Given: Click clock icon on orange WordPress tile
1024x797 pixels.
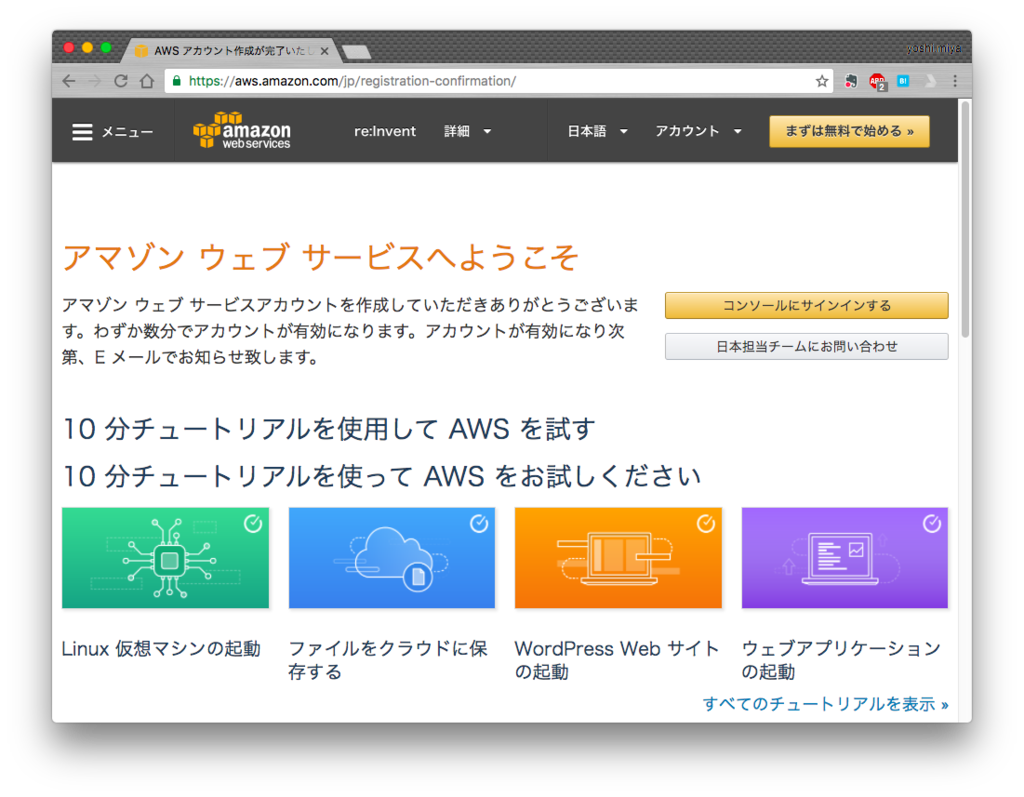Looking at the screenshot, I should click(x=705, y=523).
